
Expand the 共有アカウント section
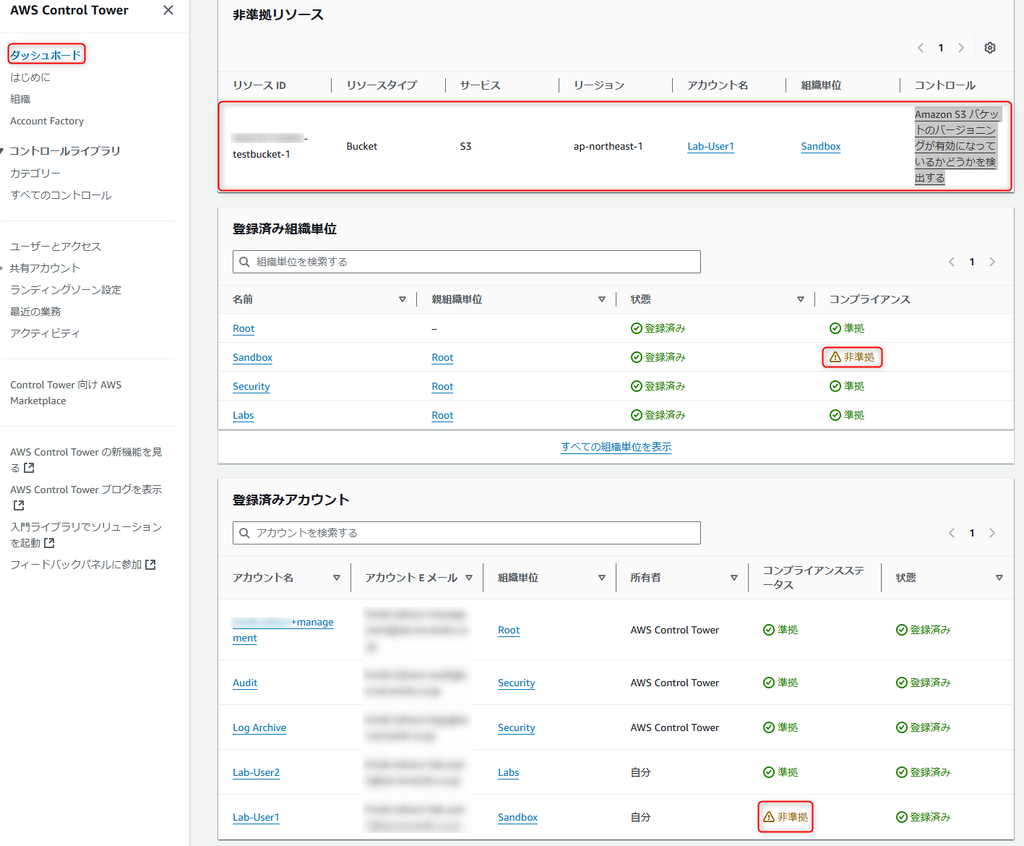3,268
